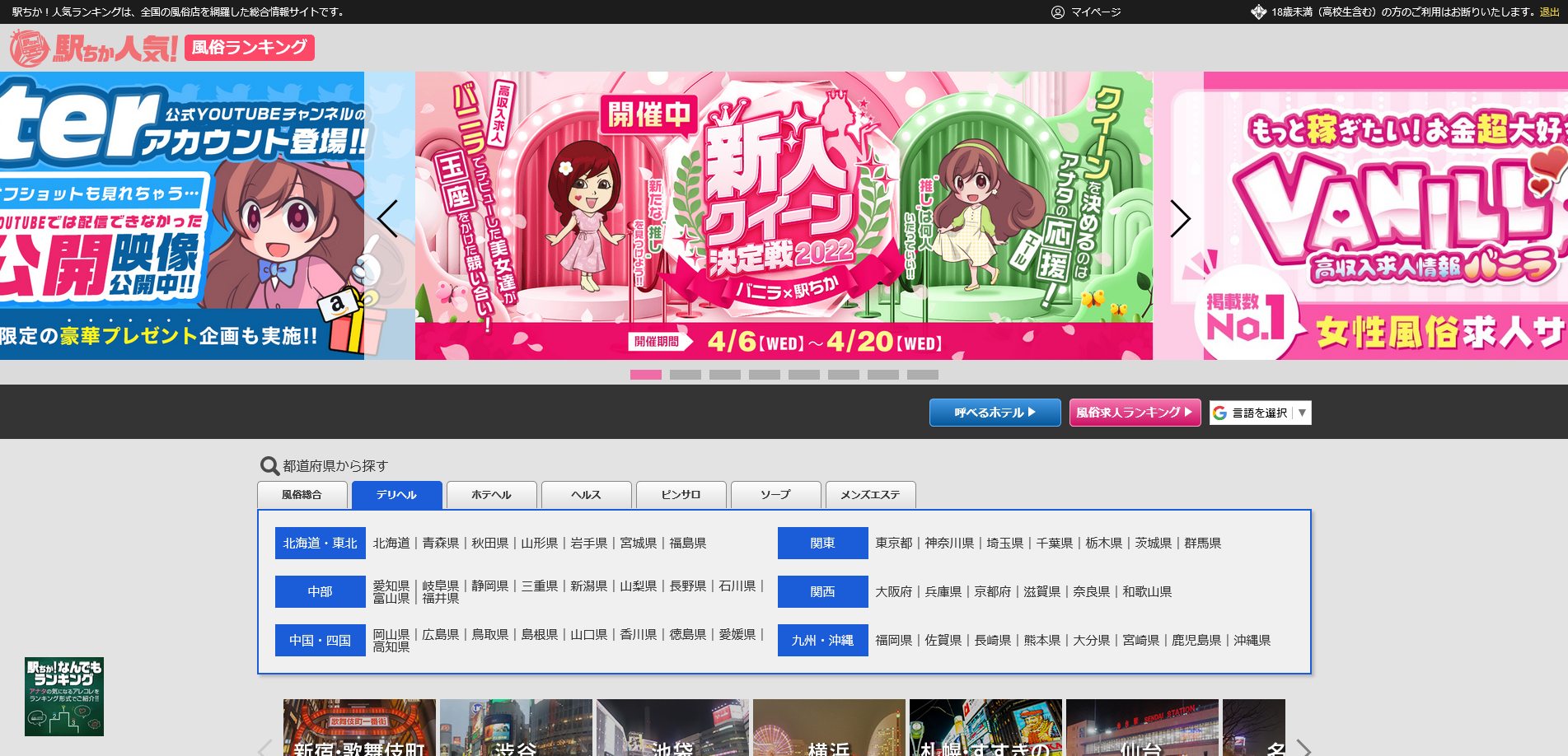Click 風俗ランキング pink header badge
Image resolution: width=1568 pixels, height=756 pixels.
click(250, 48)
